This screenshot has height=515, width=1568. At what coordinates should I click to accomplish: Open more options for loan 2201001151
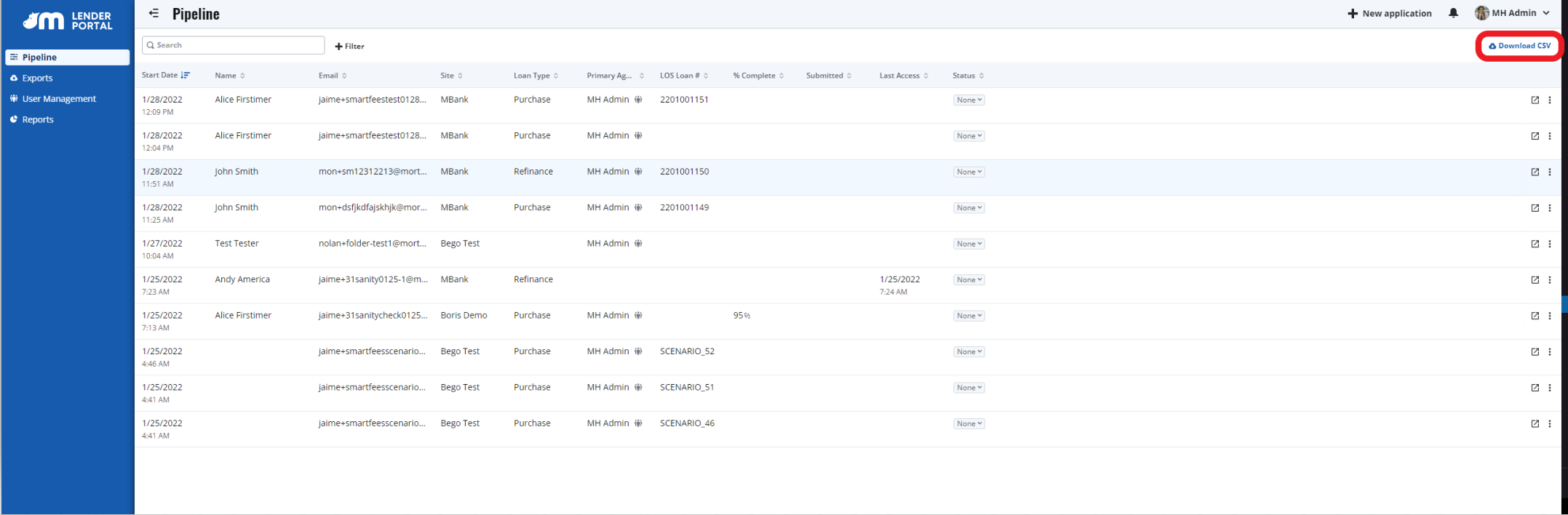(x=1550, y=100)
